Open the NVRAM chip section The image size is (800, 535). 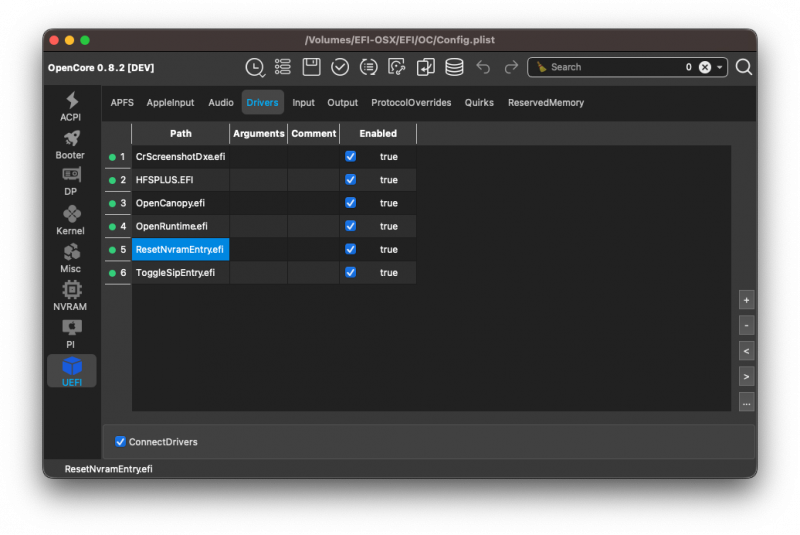[71, 295]
